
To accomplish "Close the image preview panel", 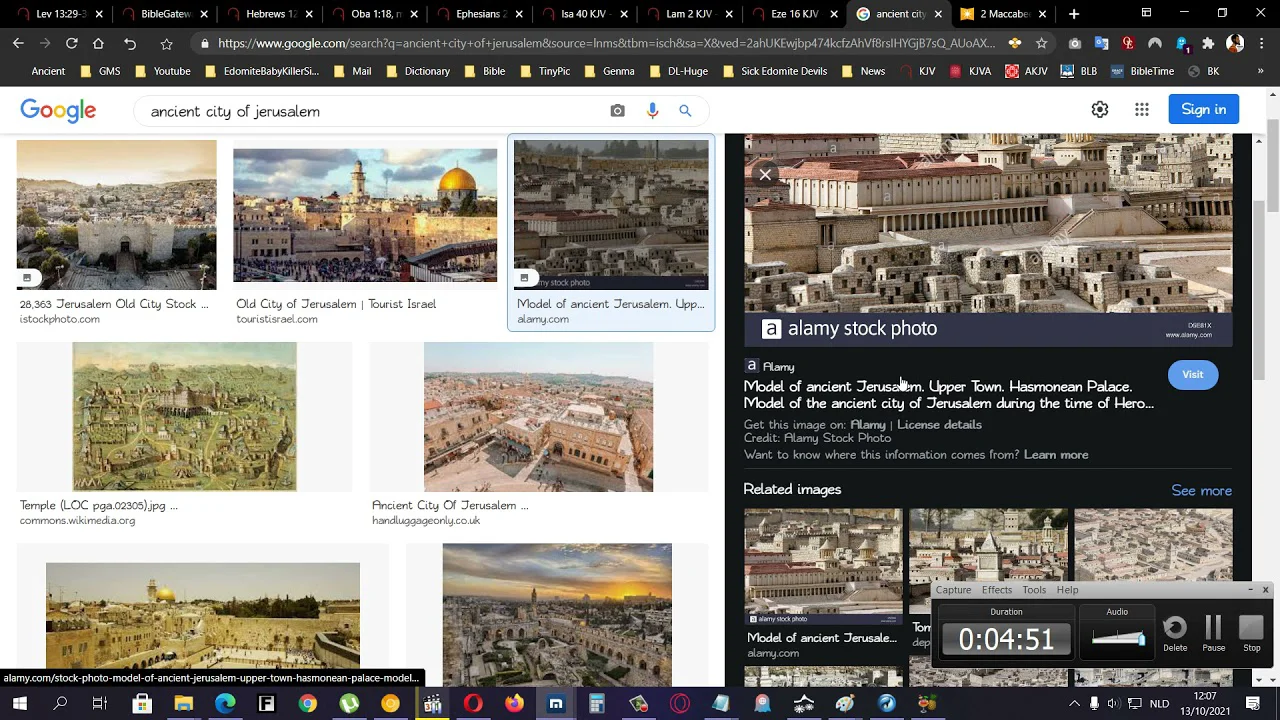I will point(765,175).
